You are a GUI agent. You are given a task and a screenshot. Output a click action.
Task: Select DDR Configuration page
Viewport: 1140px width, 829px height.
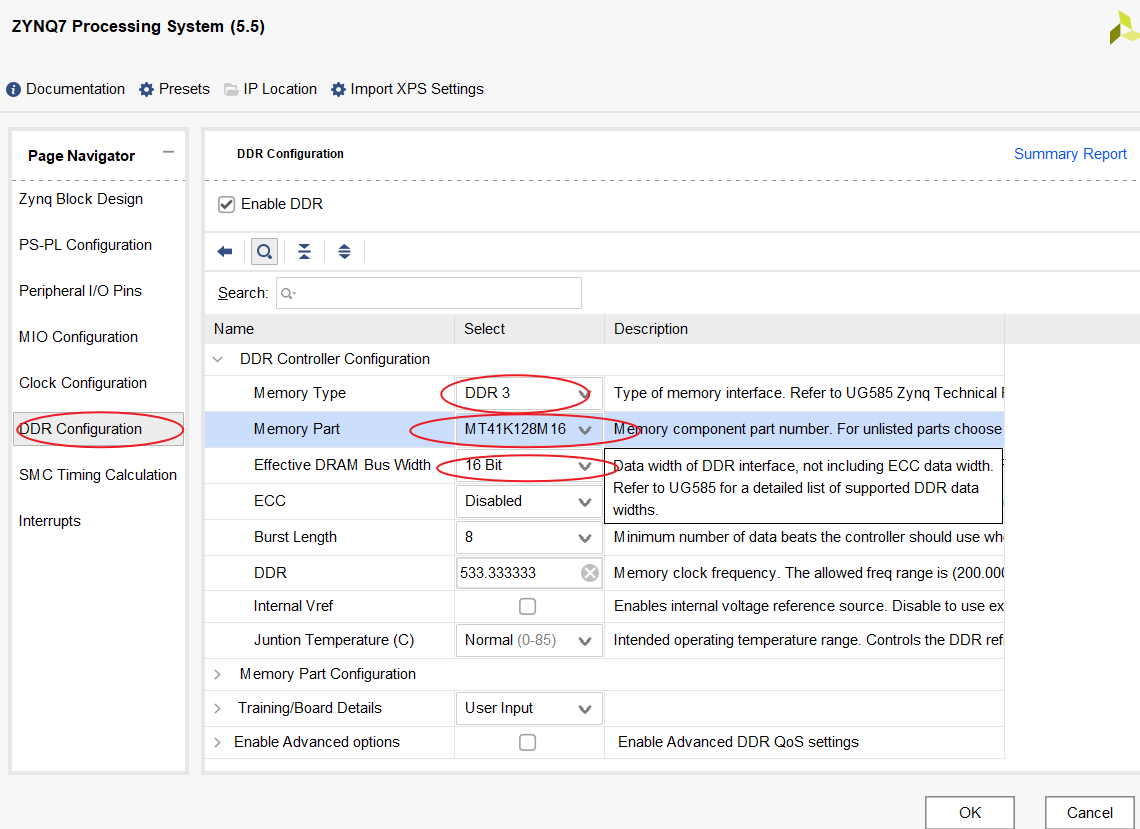pos(98,429)
